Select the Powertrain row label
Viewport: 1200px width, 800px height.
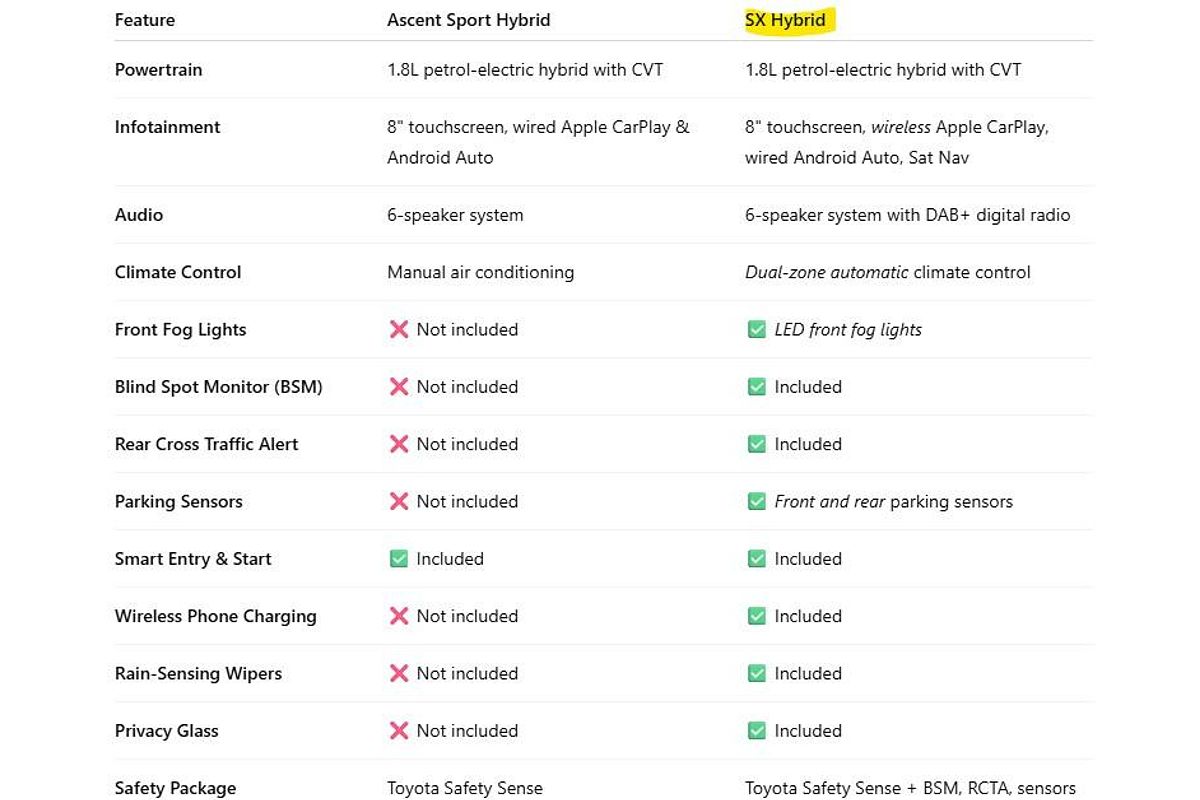[158, 70]
